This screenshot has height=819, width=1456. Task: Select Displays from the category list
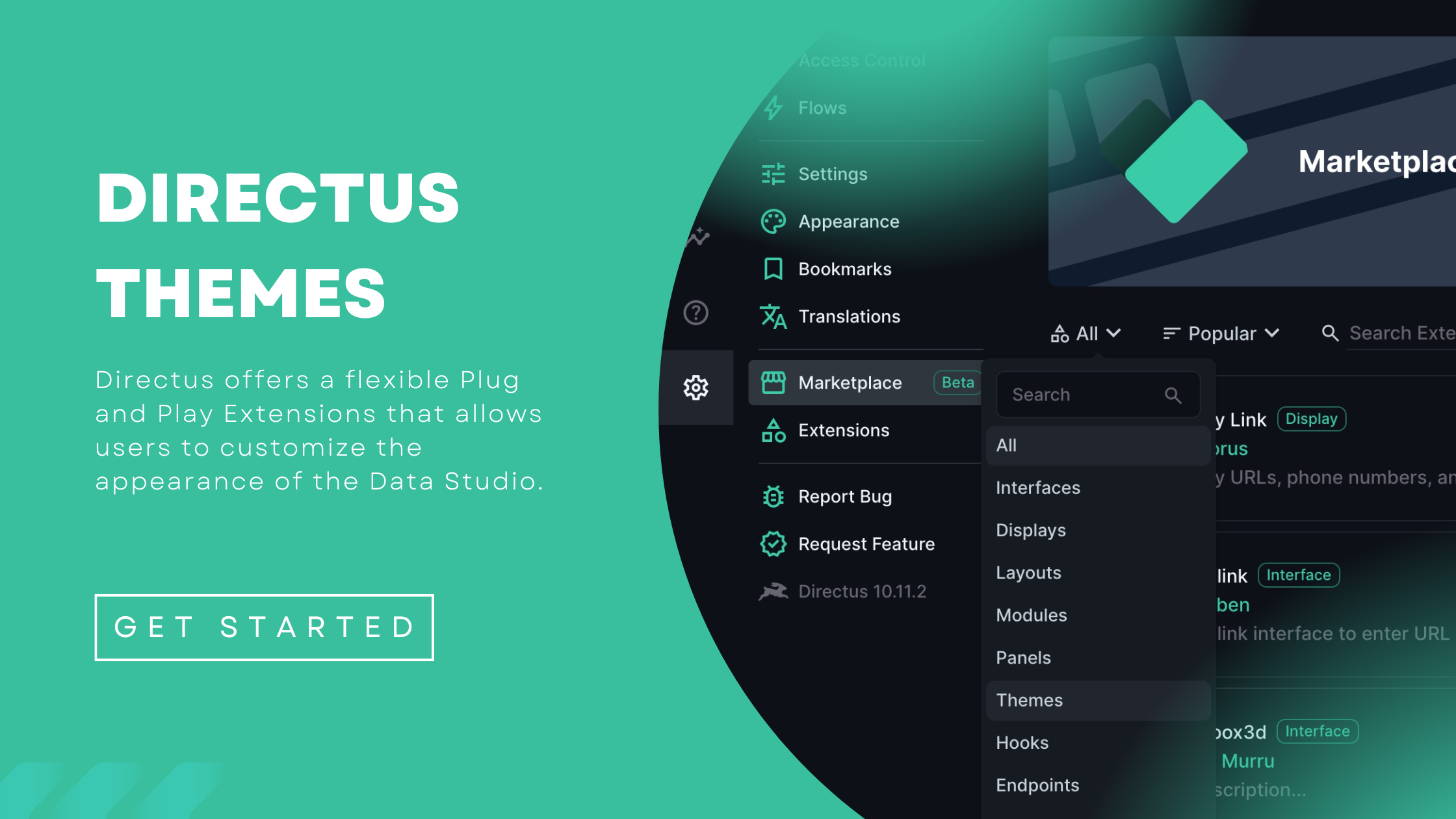[x=1032, y=530]
